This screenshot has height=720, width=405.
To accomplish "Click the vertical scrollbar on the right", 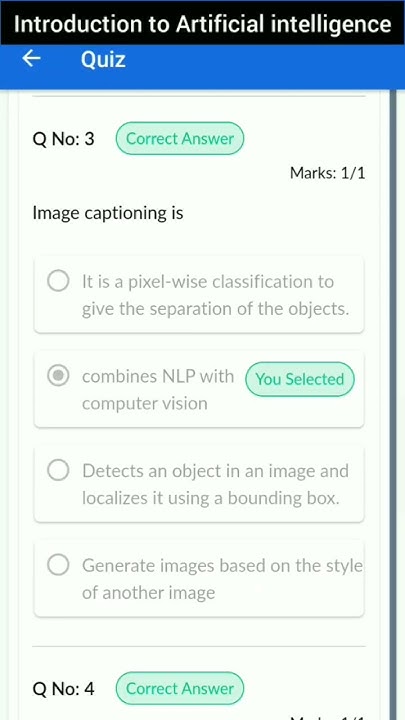I will 393,404.
